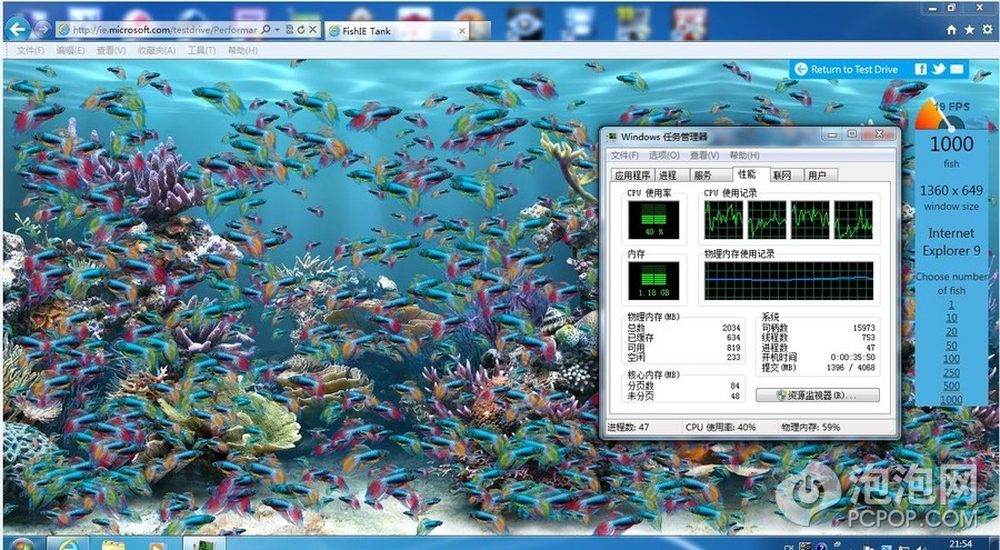Go back with the IE back arrow
Image resolution: width=1000 pixels, height=550 pixels.
click(x=18, y=29)
